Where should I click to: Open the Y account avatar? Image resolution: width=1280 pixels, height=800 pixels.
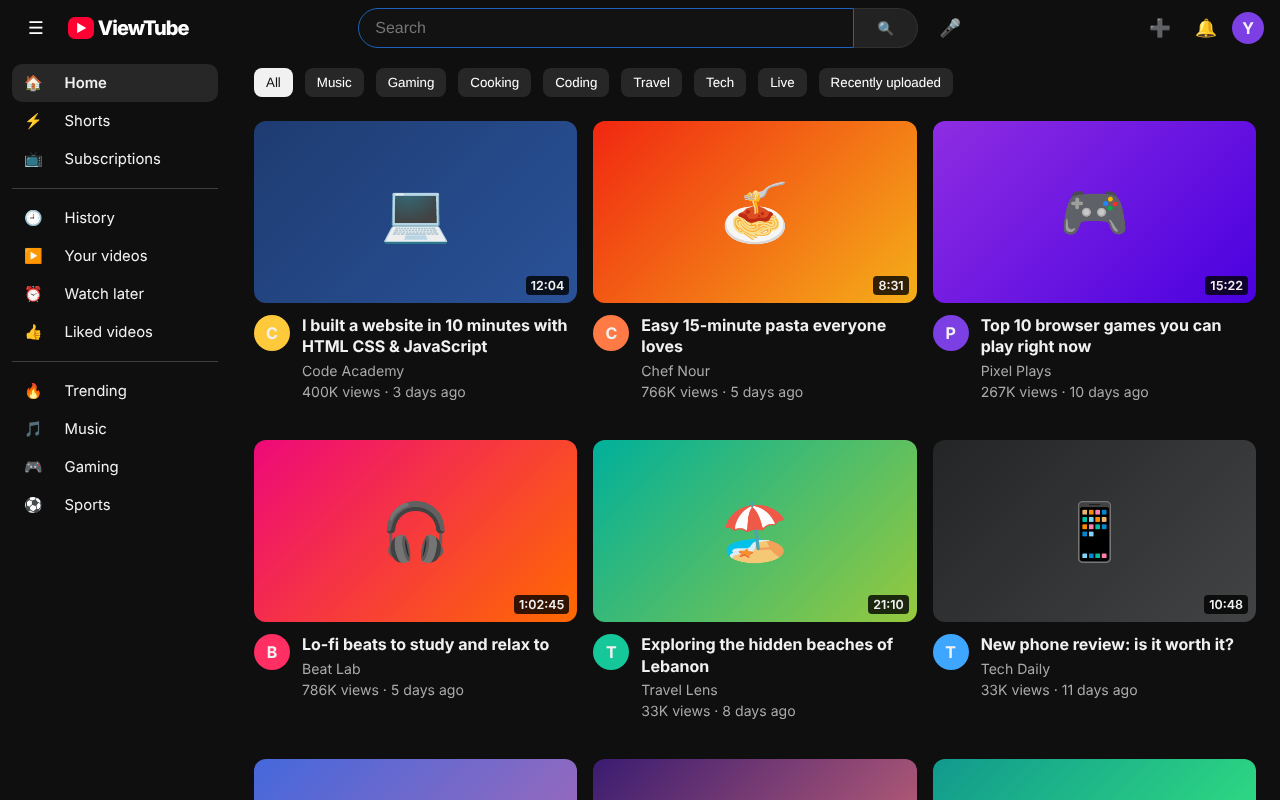1248,28
